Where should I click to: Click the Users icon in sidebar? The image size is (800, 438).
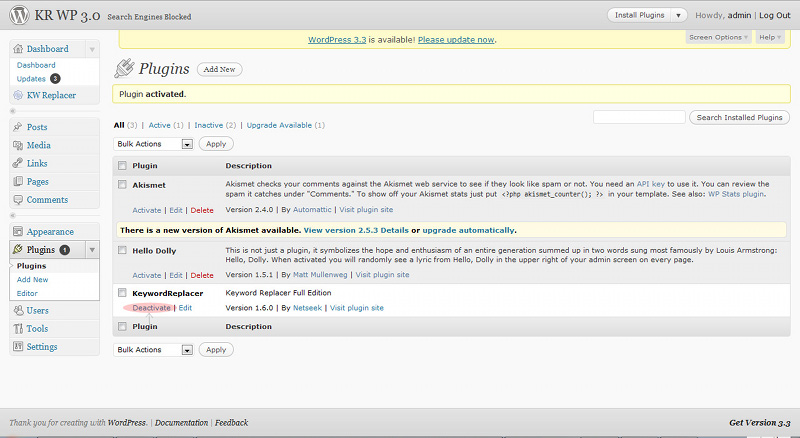[18, 310]
